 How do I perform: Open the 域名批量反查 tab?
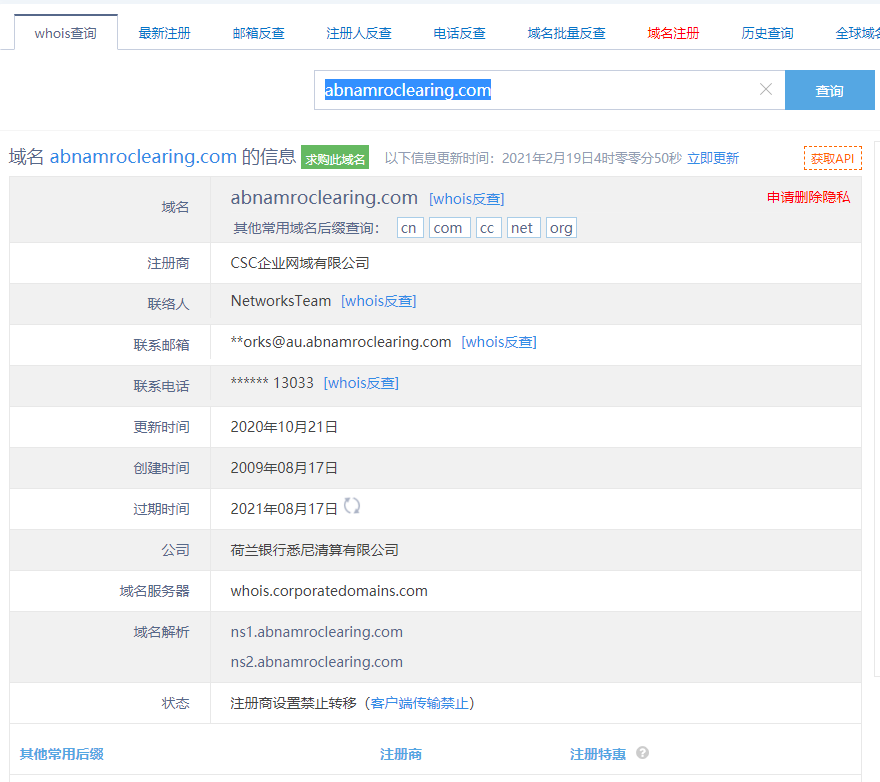(567, 33)
